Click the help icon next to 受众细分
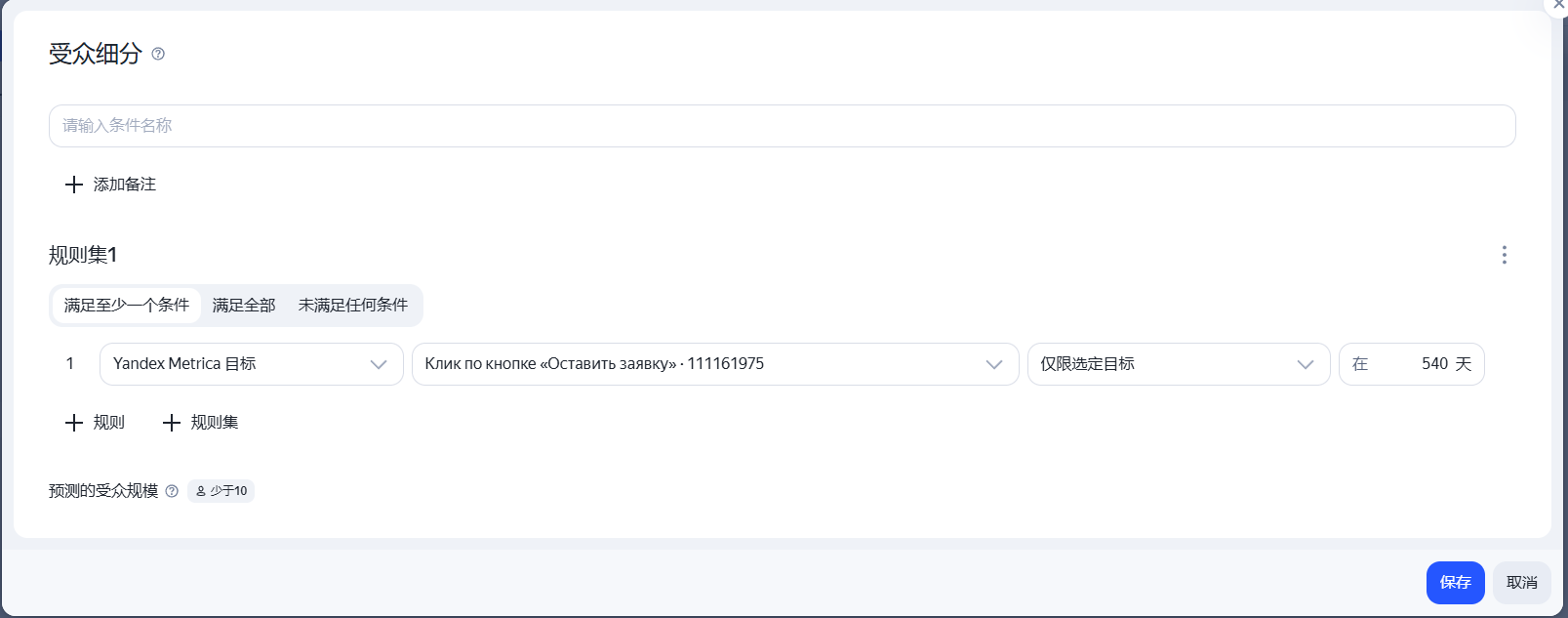This screenshot has height=618, width=1568. click(158, 54)
